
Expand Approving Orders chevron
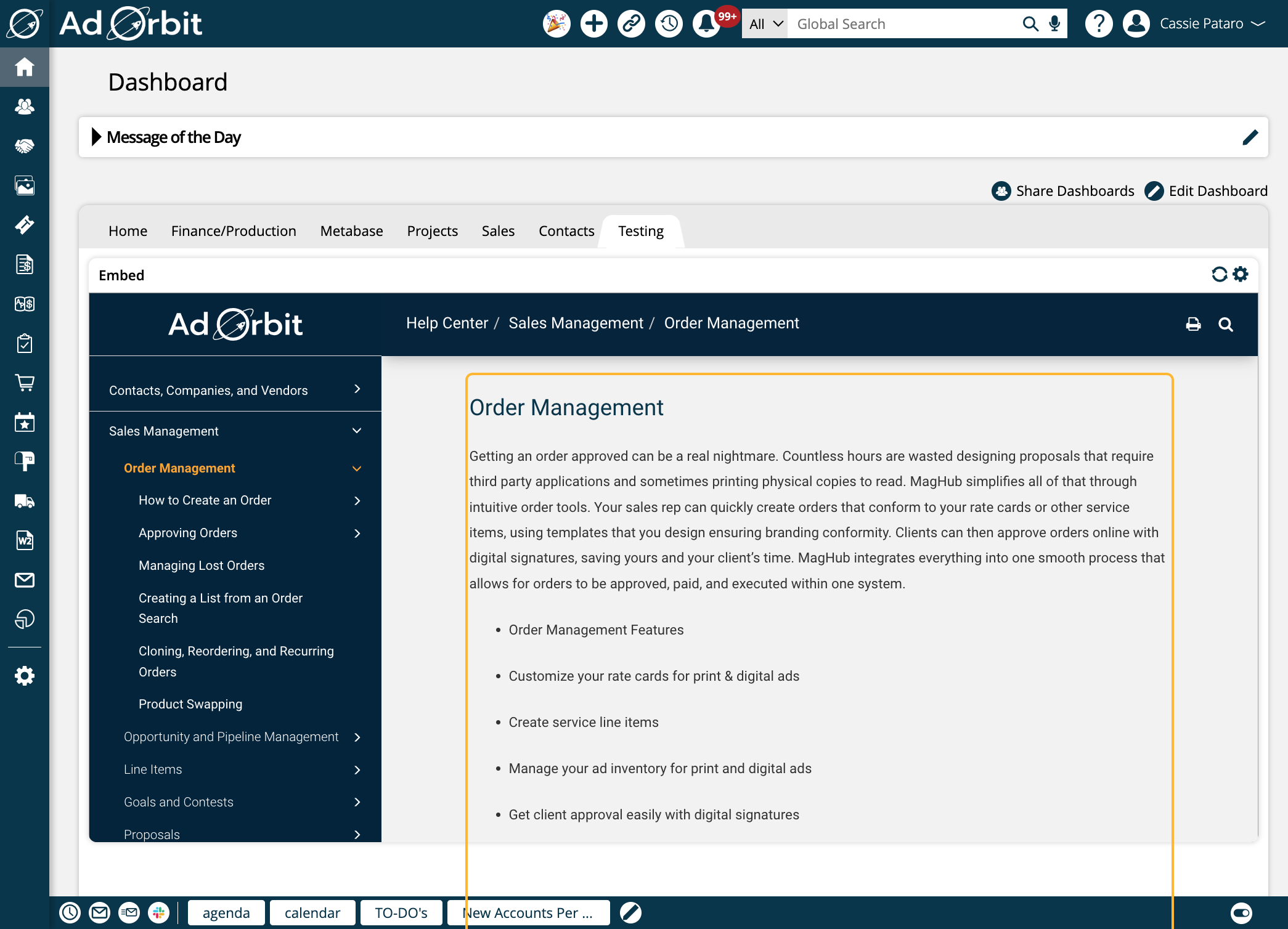(x=357, y=533)
